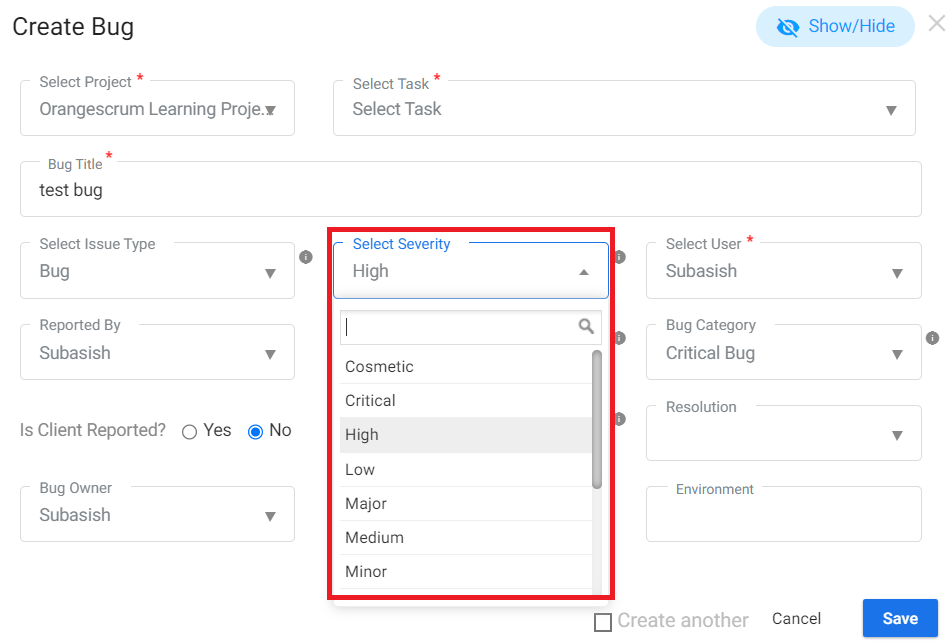948x641 pixels.
Task: Collapse Select Severity with the up arrow
Action: (583, 272)
